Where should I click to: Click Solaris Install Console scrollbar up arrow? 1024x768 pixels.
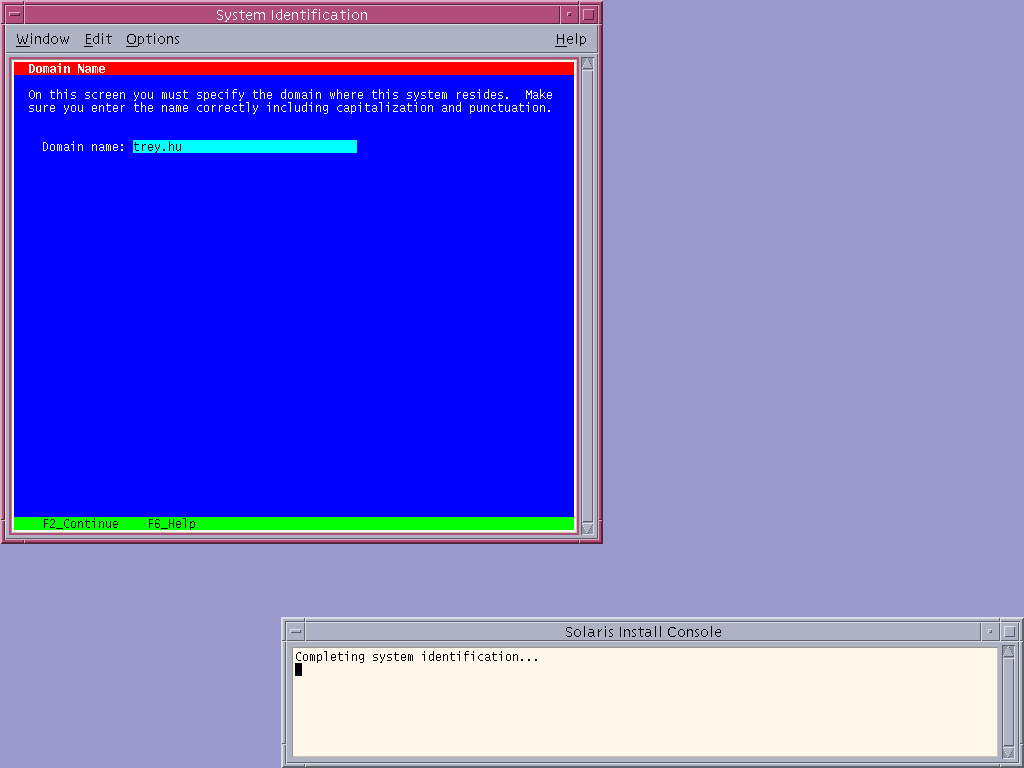pos(1008,651)
